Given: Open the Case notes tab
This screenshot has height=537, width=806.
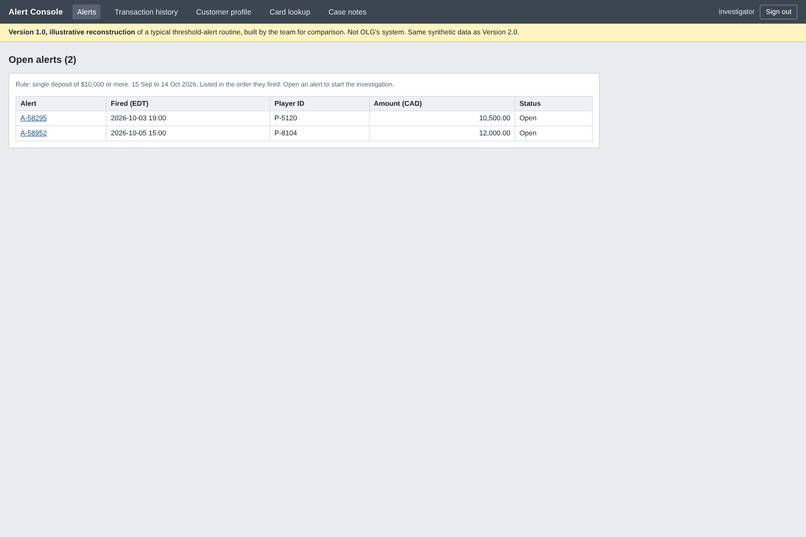Looking at the screenshot, I should tap(347, 12).
